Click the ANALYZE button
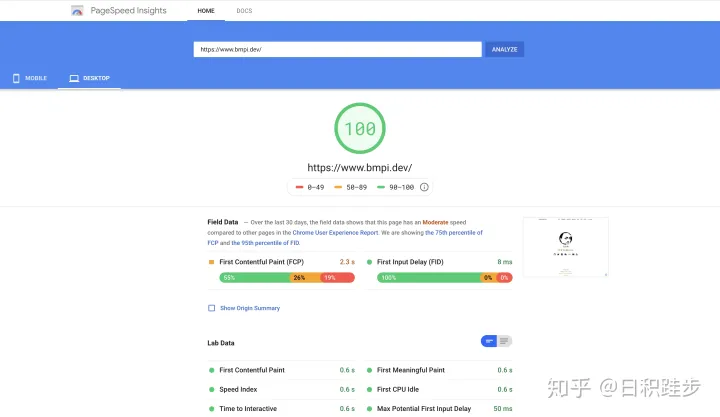The image size is (720, 417). pos(504,49)
